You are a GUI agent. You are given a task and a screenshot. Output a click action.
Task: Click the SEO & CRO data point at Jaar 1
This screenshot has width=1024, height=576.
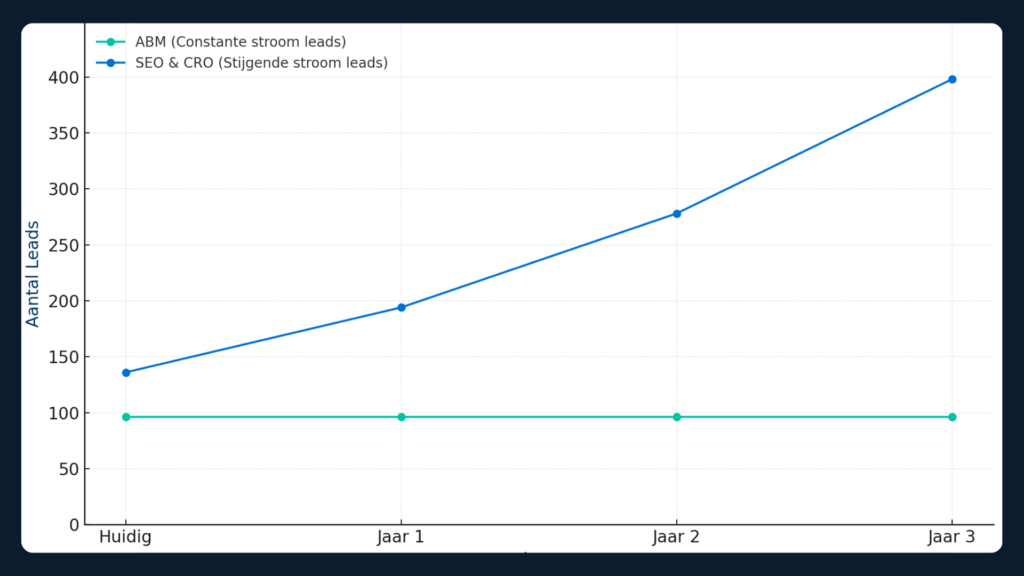[401, 307]
